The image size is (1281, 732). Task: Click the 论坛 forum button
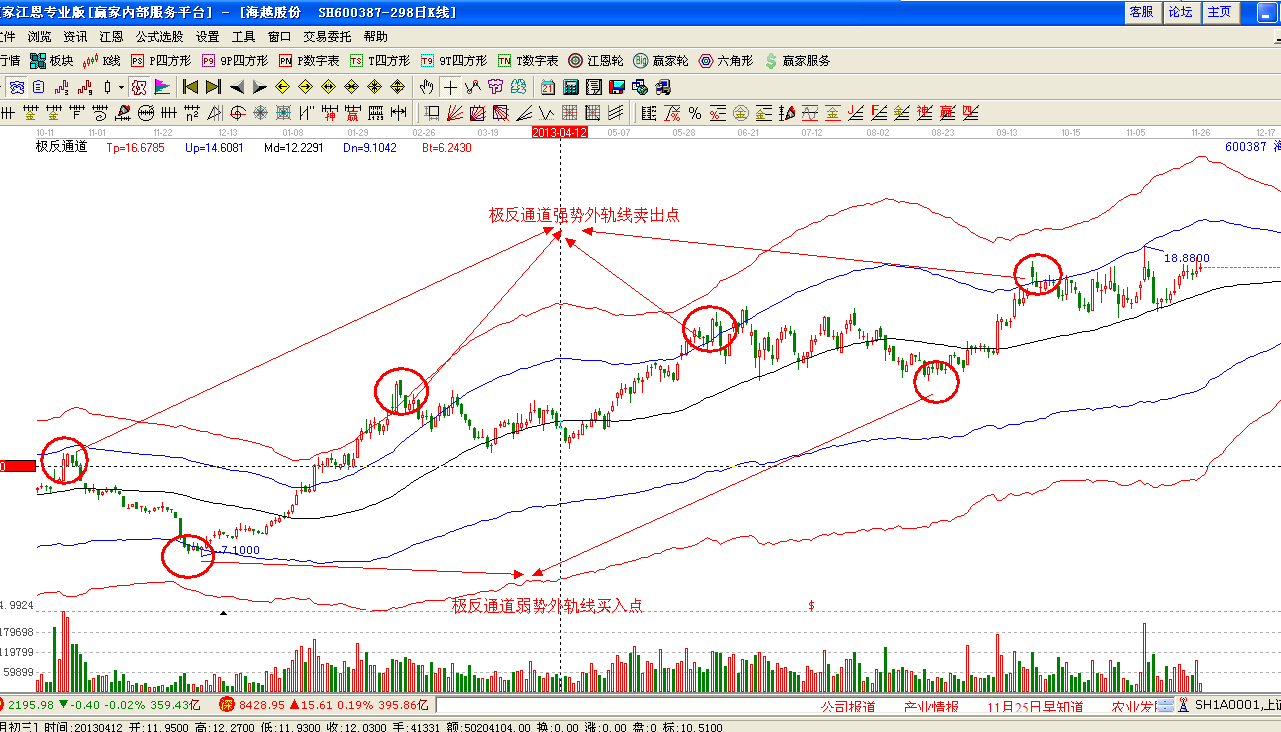click(x=1180, y=12)
